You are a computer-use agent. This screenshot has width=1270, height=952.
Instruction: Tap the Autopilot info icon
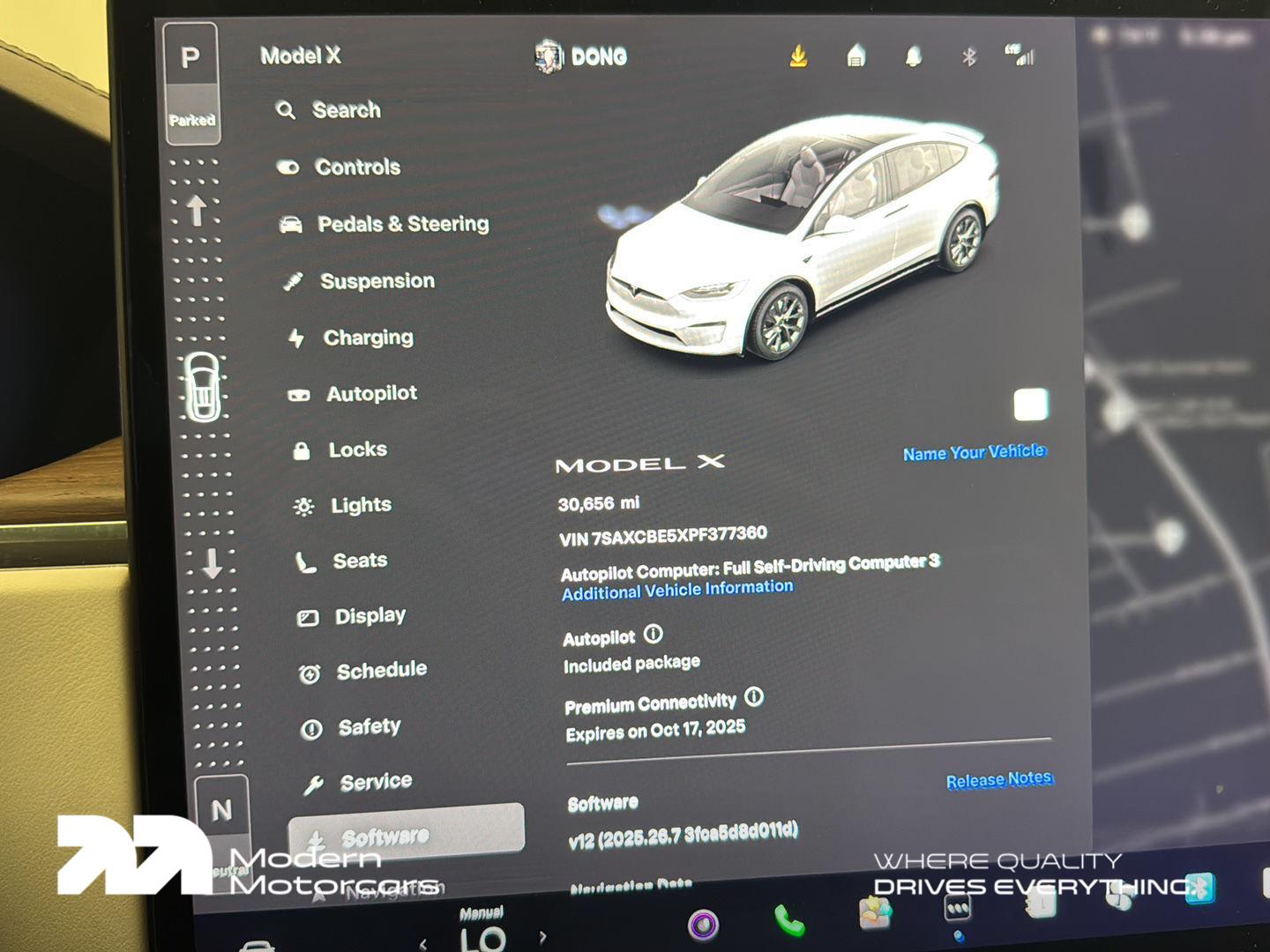pyautogui.click(x=654, y=634)
